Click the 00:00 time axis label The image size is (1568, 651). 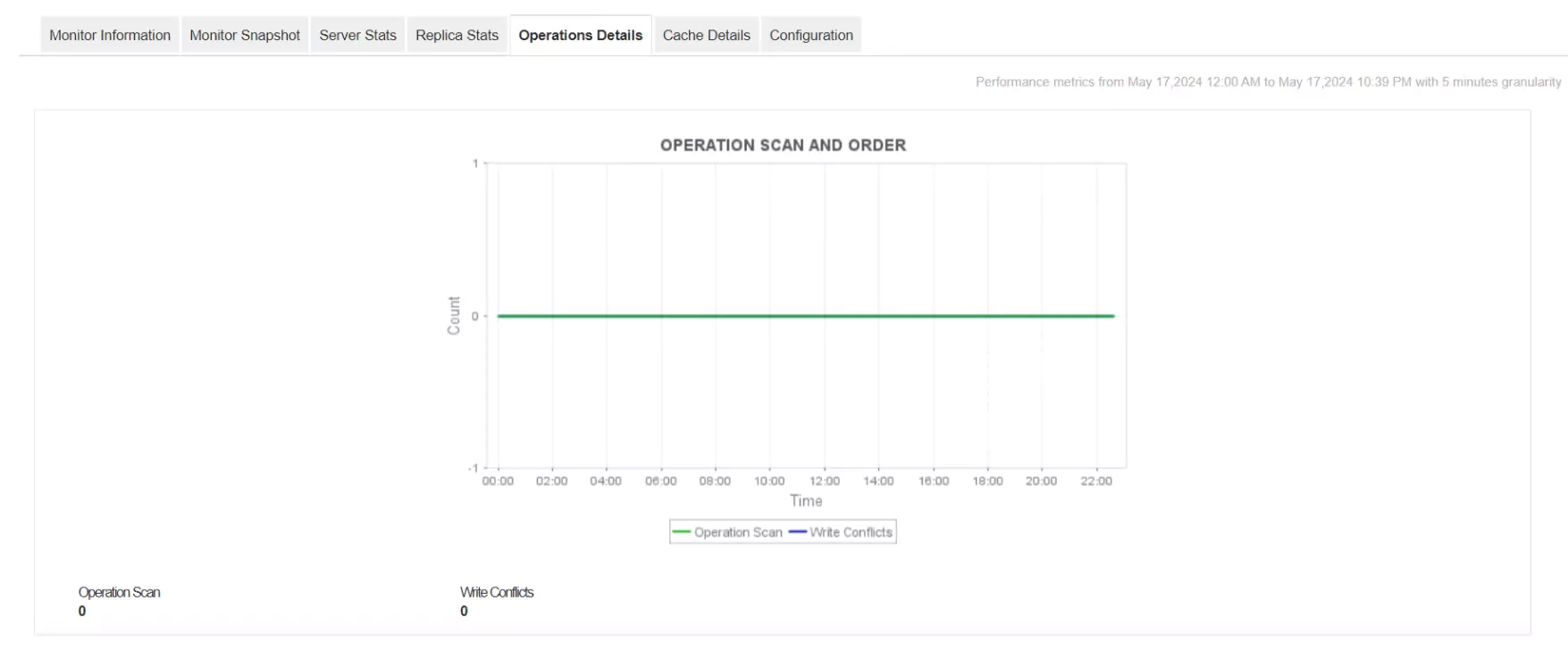[x=498, y=481]
